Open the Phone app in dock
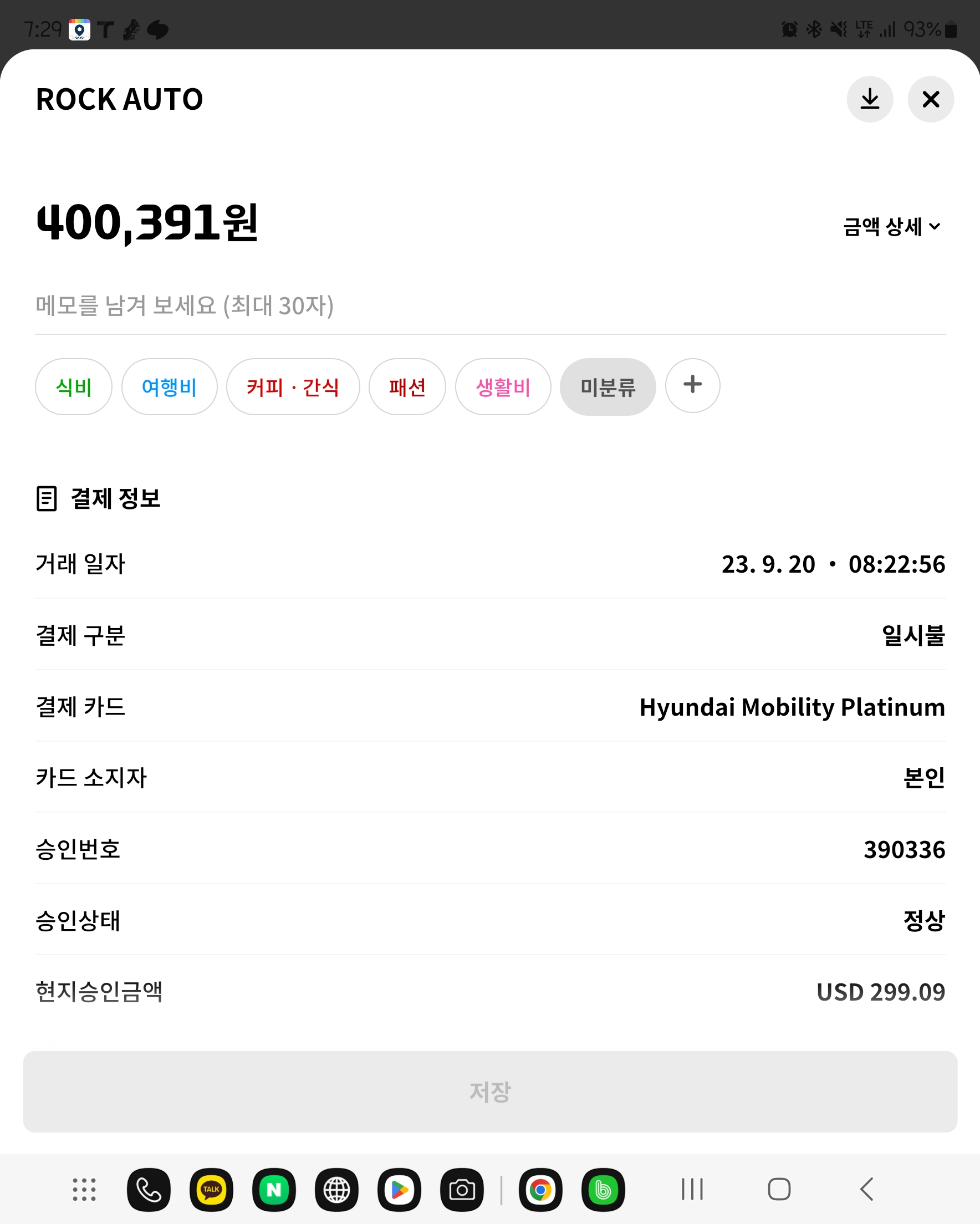Screen dimensions: 980x1224 149,1190
